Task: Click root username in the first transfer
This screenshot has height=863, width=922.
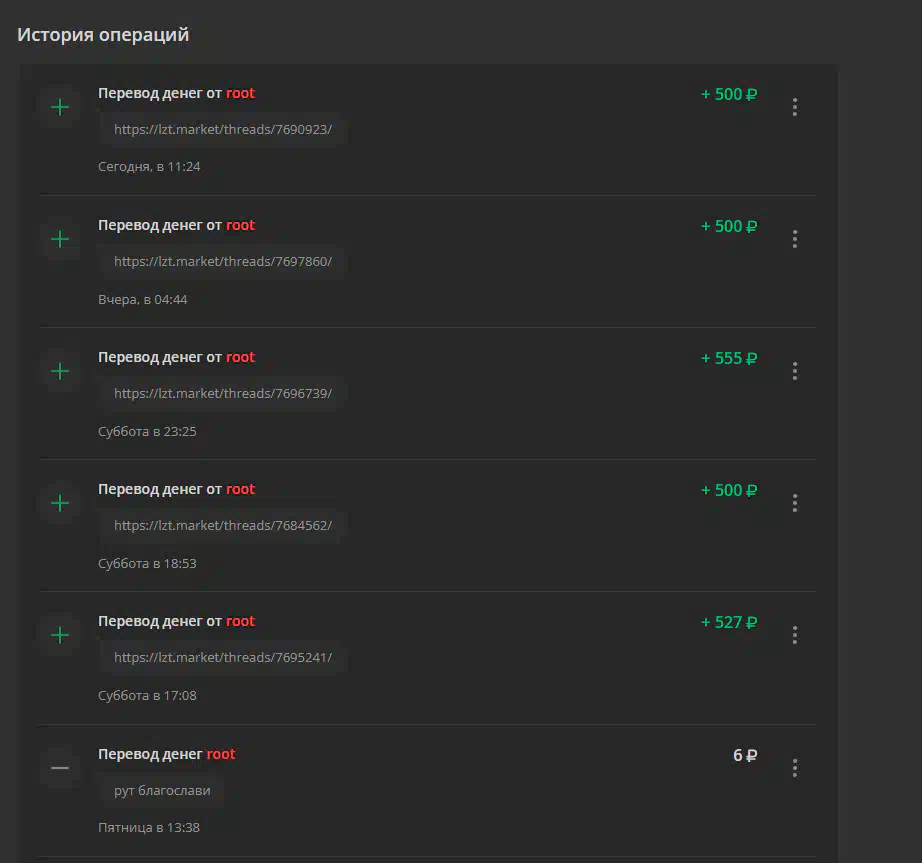Action: (x=240, y=93)
